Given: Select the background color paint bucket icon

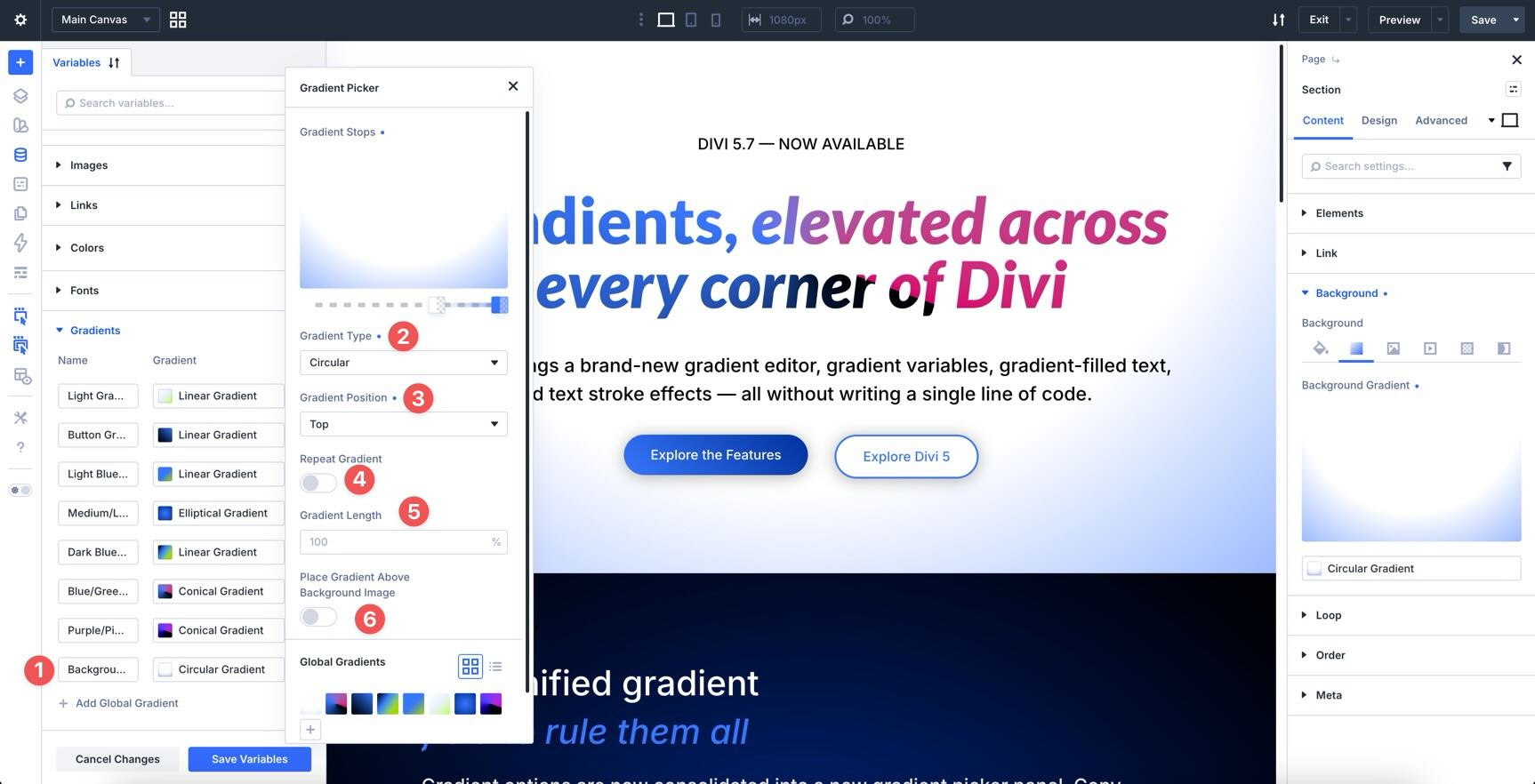Looking at the screenshot, I should 1320,348.
